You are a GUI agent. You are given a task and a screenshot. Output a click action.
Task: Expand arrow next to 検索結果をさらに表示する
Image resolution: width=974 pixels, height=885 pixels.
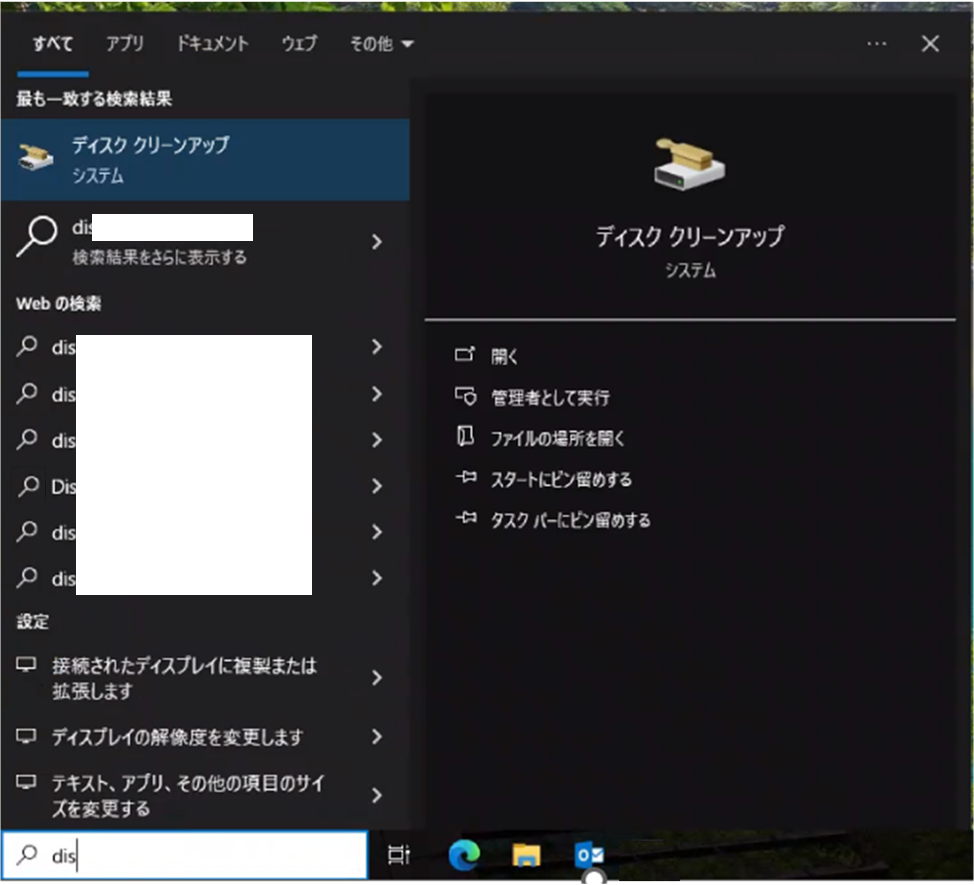(x=376, y=242)
